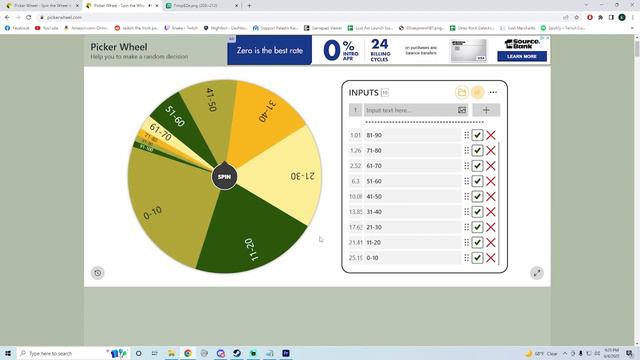Click the weight value 1.01 beside 81-90

point(356,135)
